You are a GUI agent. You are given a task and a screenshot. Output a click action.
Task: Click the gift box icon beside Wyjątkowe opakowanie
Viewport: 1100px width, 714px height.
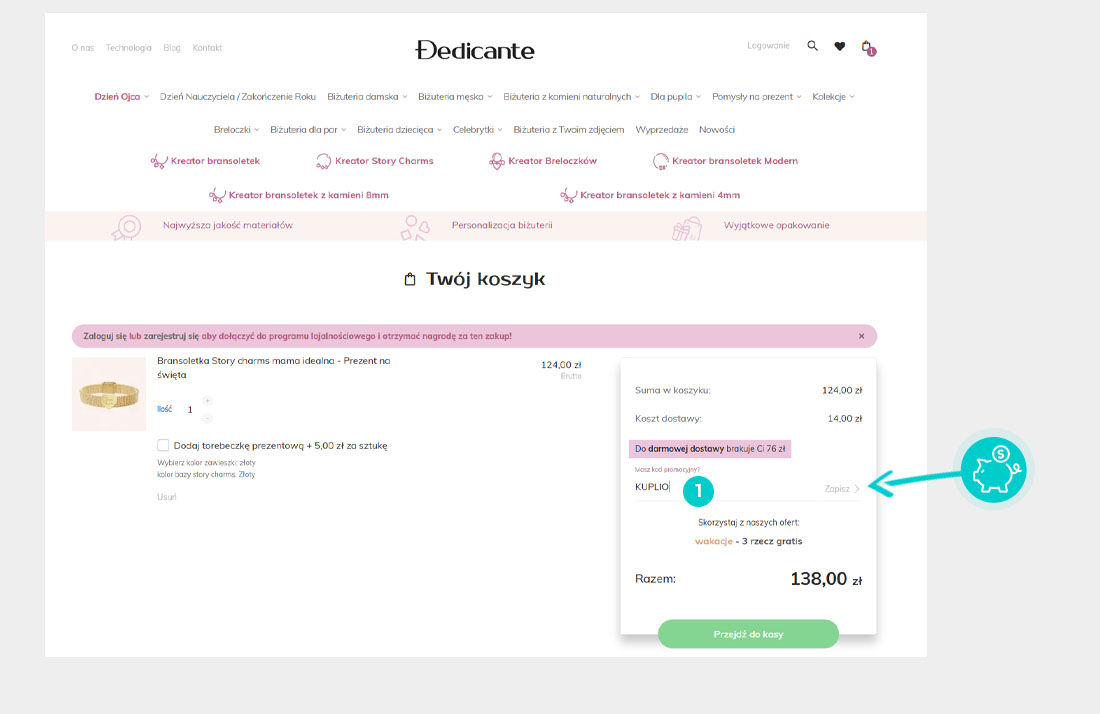[x=687, y=228]
